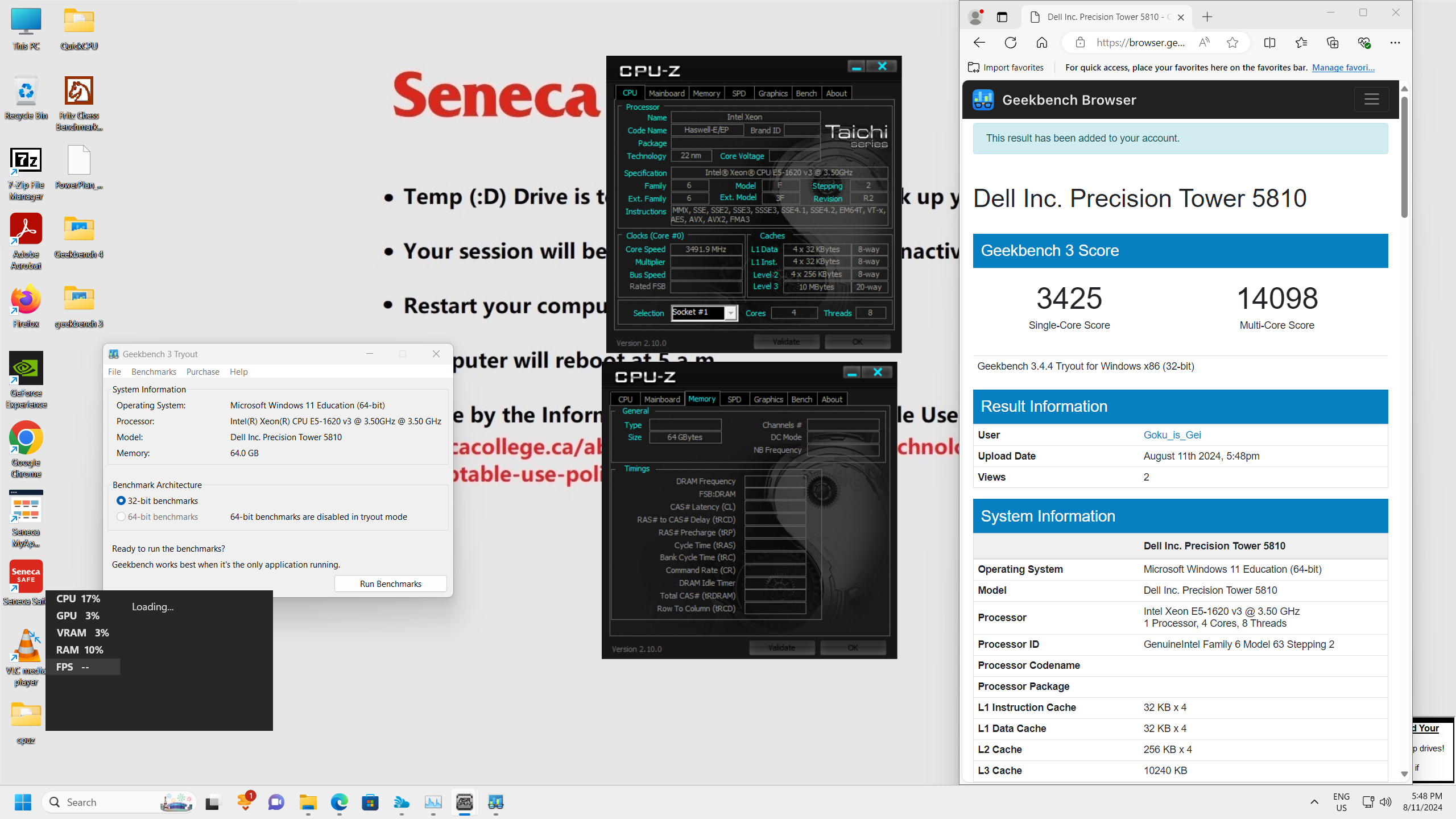The image size is (1456, 819).
Task: Open the QuickCPU folder on desktop
Action: tap(79, 30)
